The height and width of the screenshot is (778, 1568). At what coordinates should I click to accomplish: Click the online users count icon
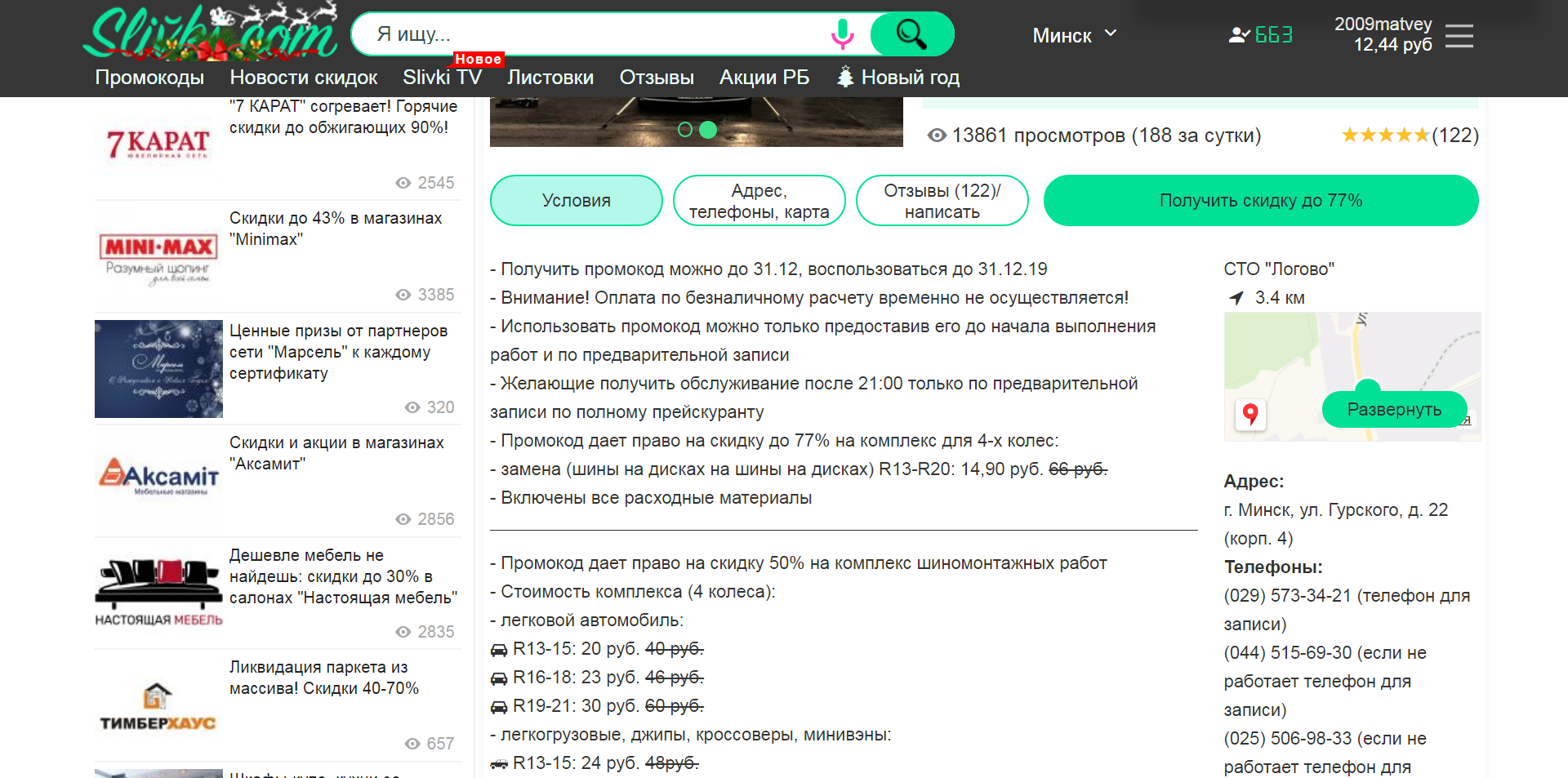point(1239,35)
